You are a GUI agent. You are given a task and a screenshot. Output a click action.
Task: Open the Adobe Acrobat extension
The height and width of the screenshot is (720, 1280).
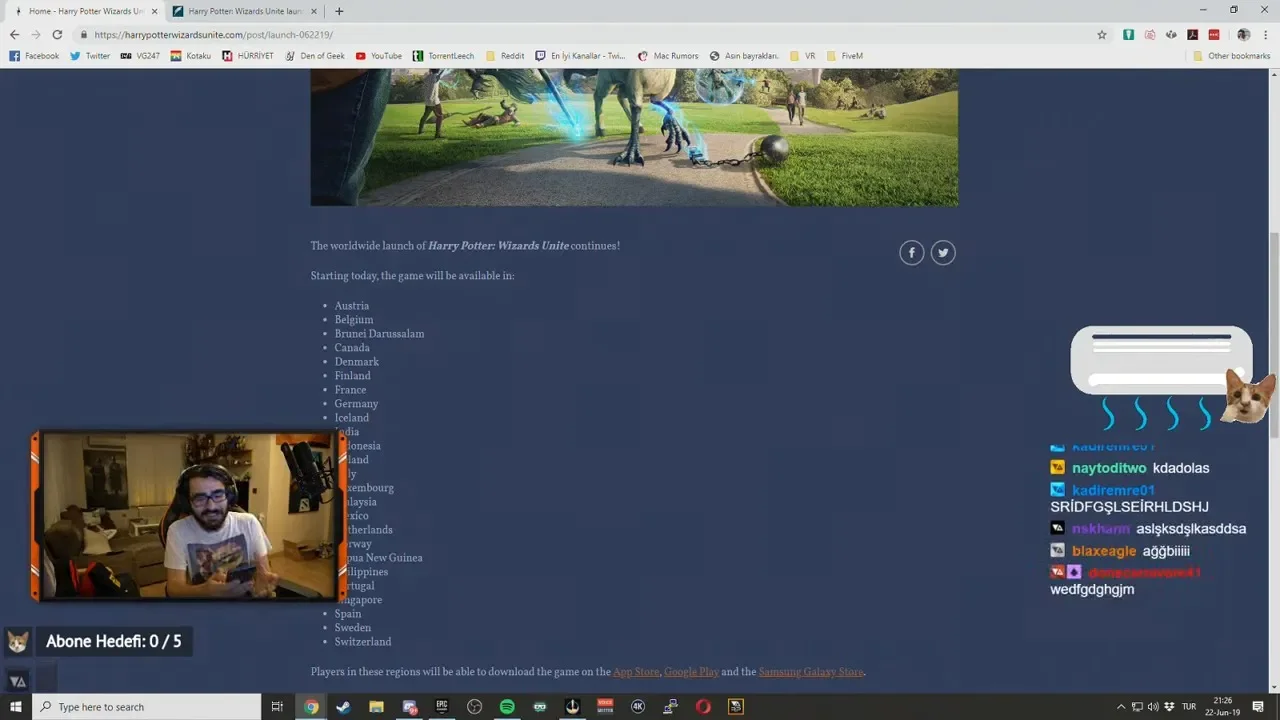[1193, 34]
